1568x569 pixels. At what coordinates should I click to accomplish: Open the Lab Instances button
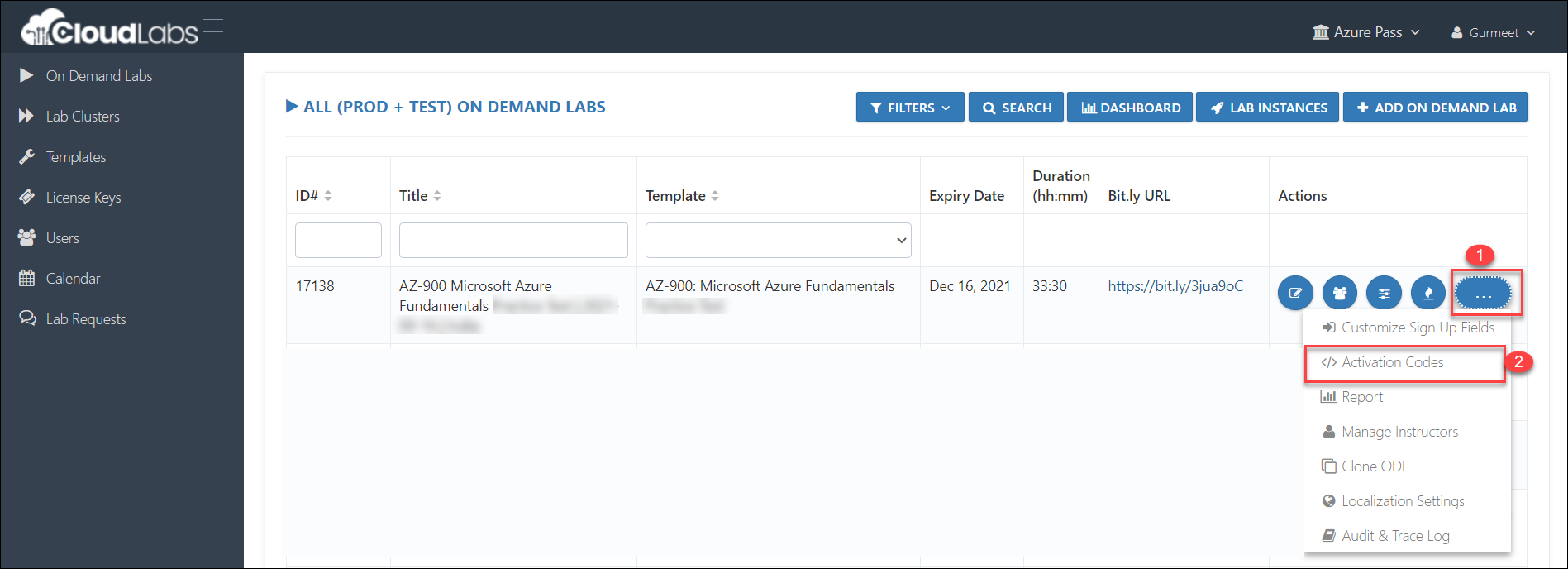(1267, 108)
